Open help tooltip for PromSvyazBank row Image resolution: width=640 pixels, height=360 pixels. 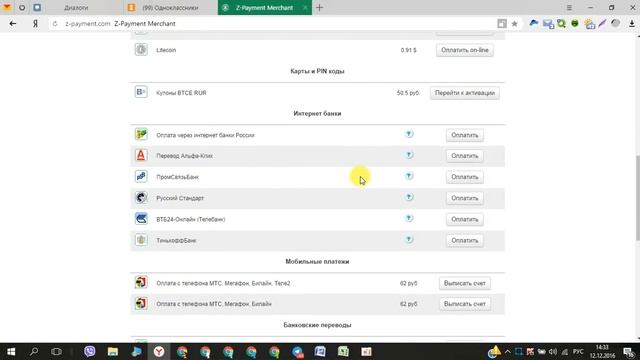click(x=409, y=176)
